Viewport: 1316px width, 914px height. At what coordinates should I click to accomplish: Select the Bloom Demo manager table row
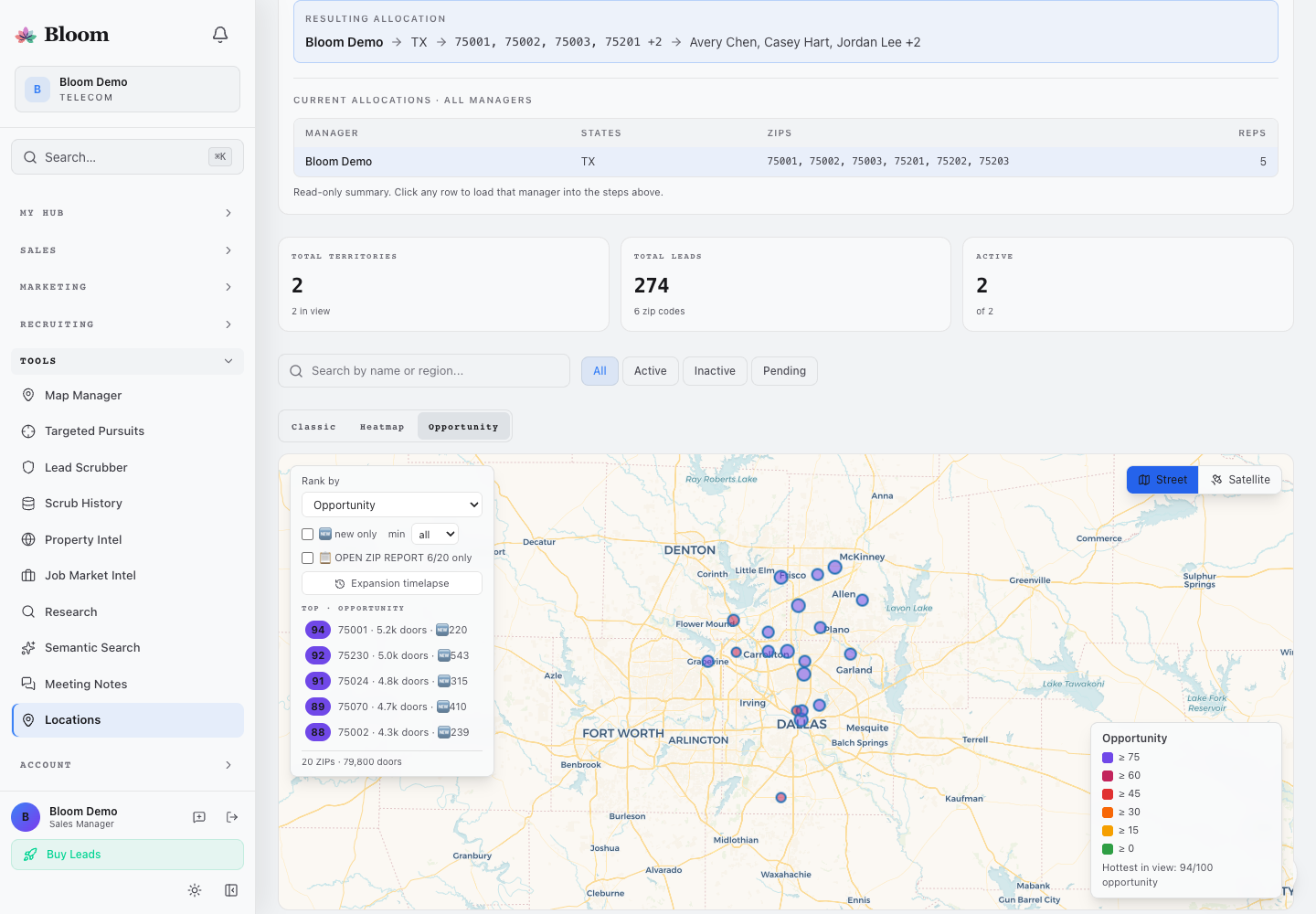(x=785, y=162)
